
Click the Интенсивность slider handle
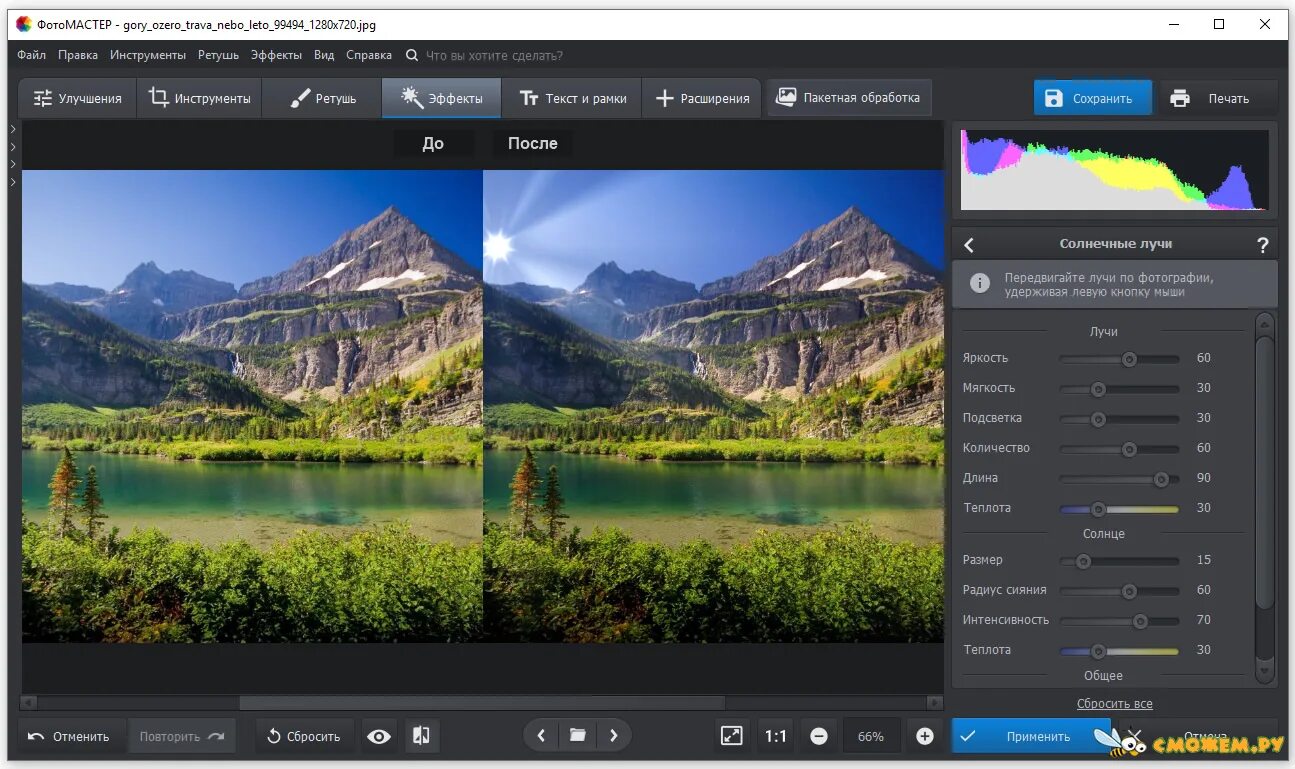coord(1140,620)
